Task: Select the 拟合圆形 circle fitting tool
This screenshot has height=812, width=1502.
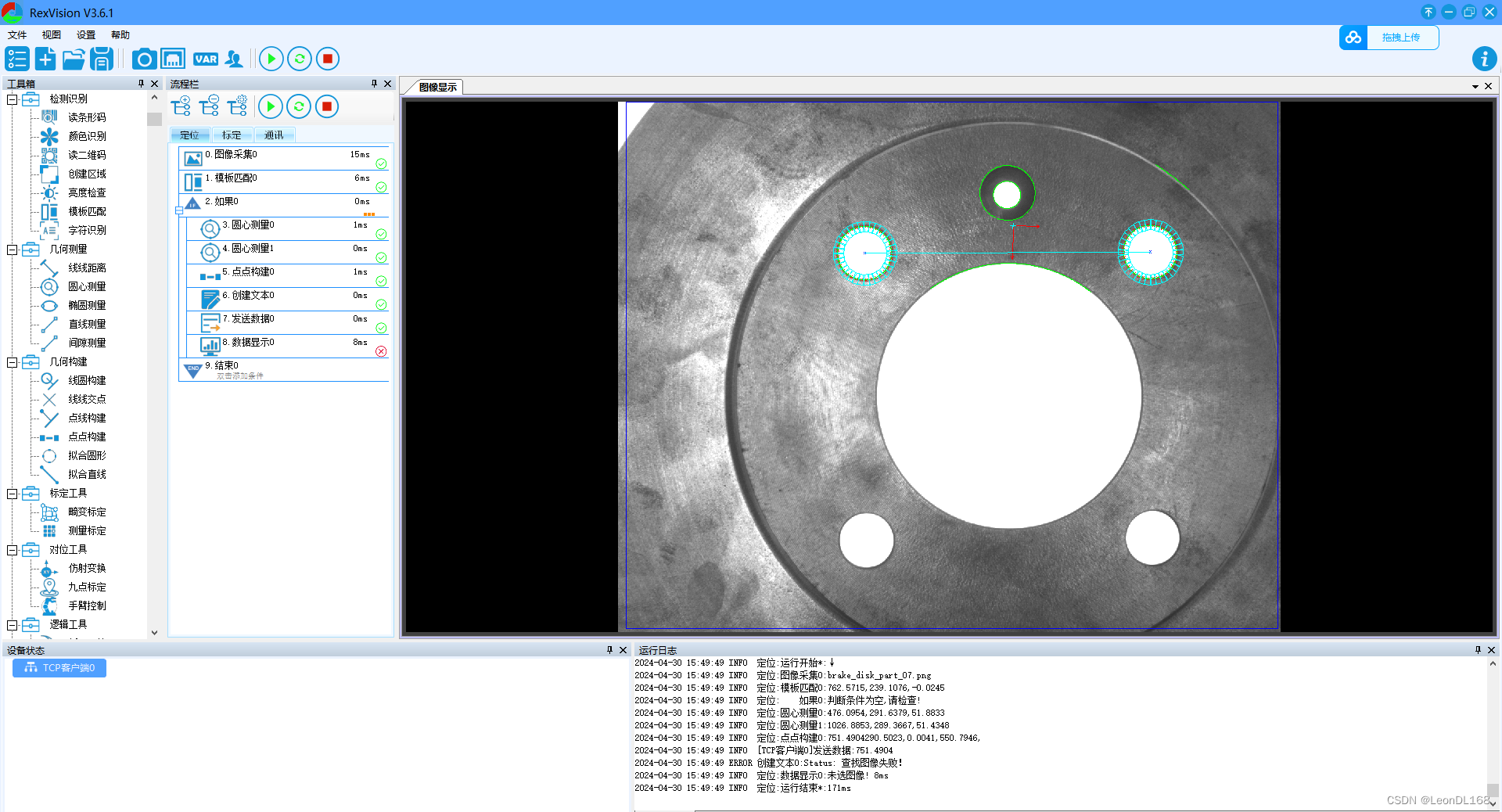Action: tap(86, 455)
